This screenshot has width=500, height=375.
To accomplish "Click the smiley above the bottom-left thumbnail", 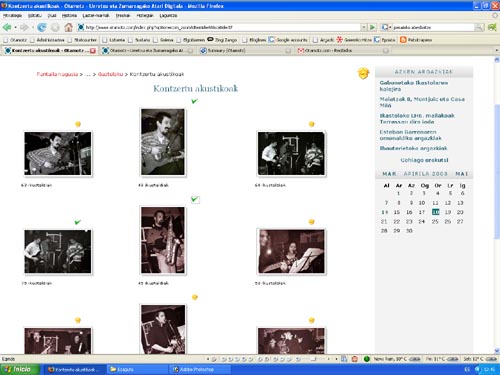I will point(78,320).
